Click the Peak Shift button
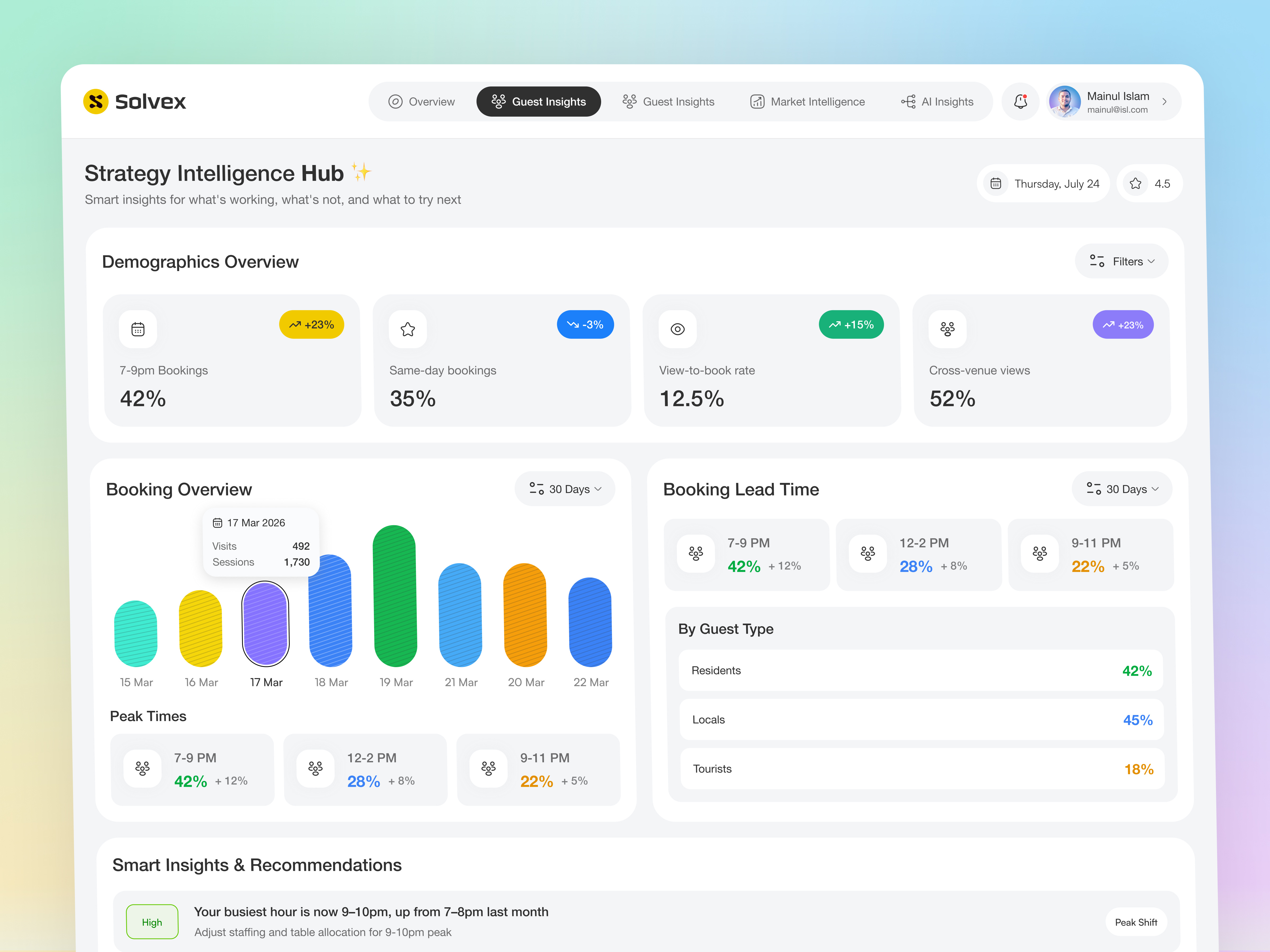The image size is (1270, 952). coord(1136,922)
